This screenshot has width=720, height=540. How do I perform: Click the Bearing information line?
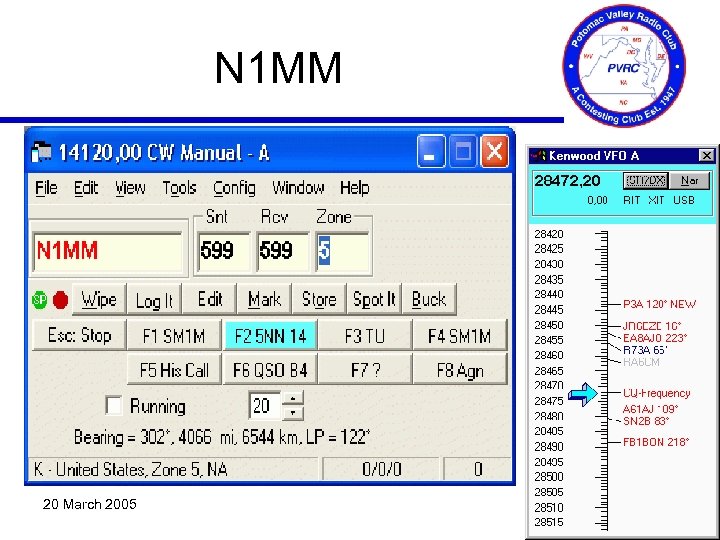222,437
